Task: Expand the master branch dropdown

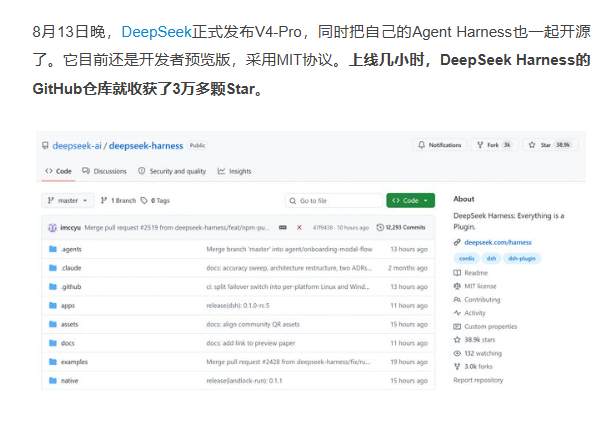Action: (68, 200)
